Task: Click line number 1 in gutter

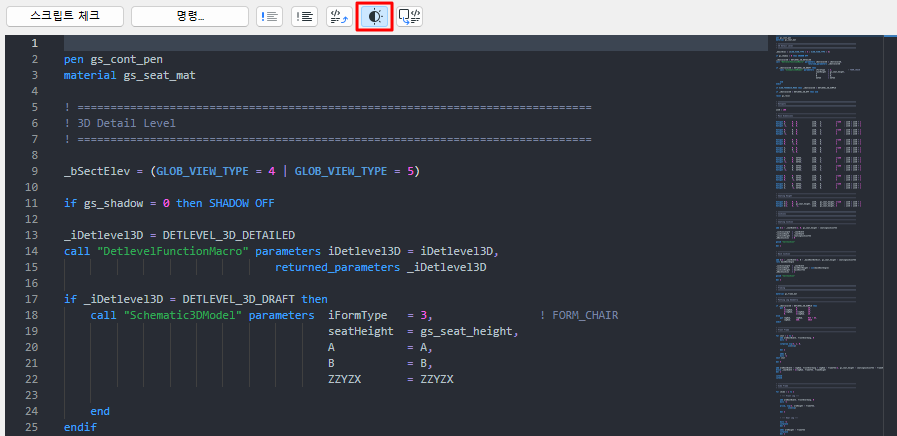Action: click(34, 43)
